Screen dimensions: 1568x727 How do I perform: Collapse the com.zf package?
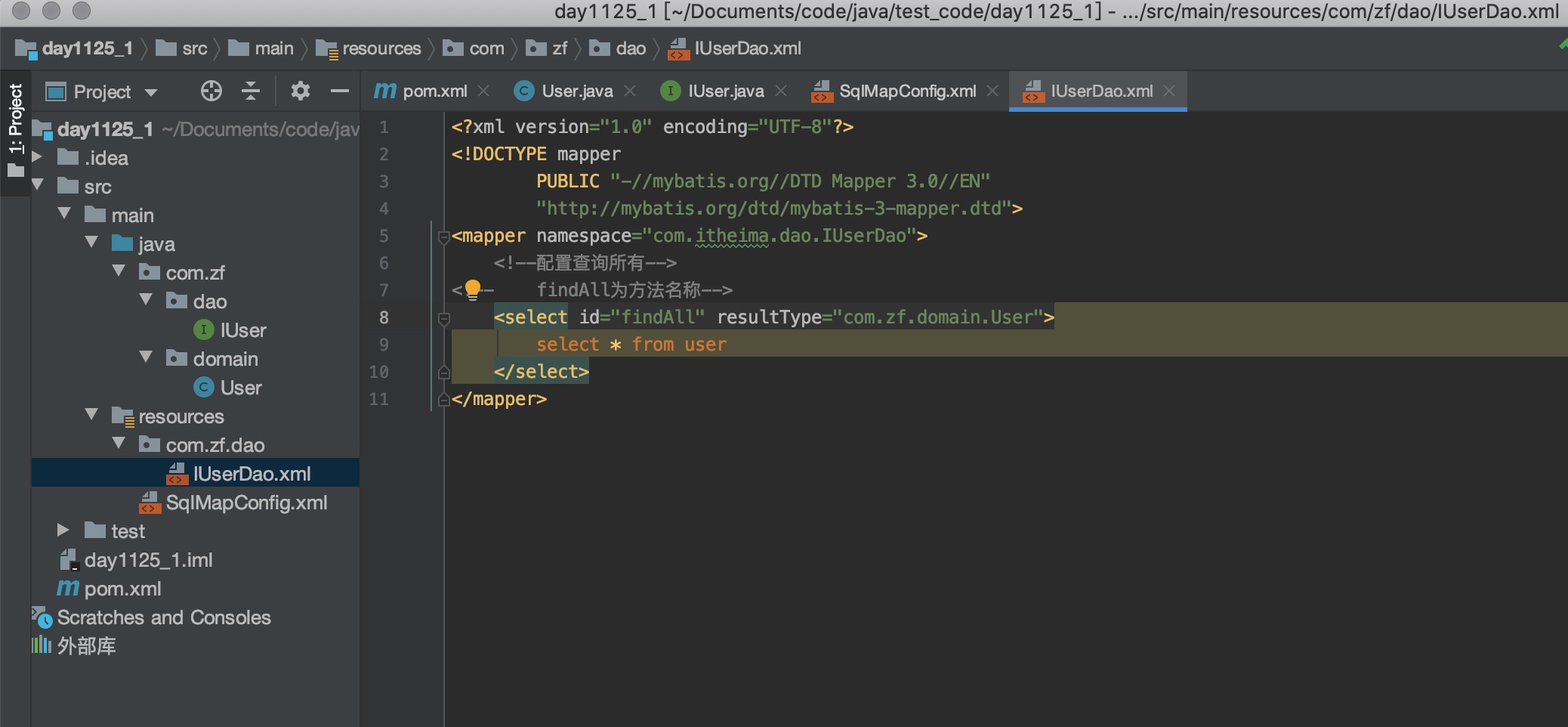tap(119, 271)
